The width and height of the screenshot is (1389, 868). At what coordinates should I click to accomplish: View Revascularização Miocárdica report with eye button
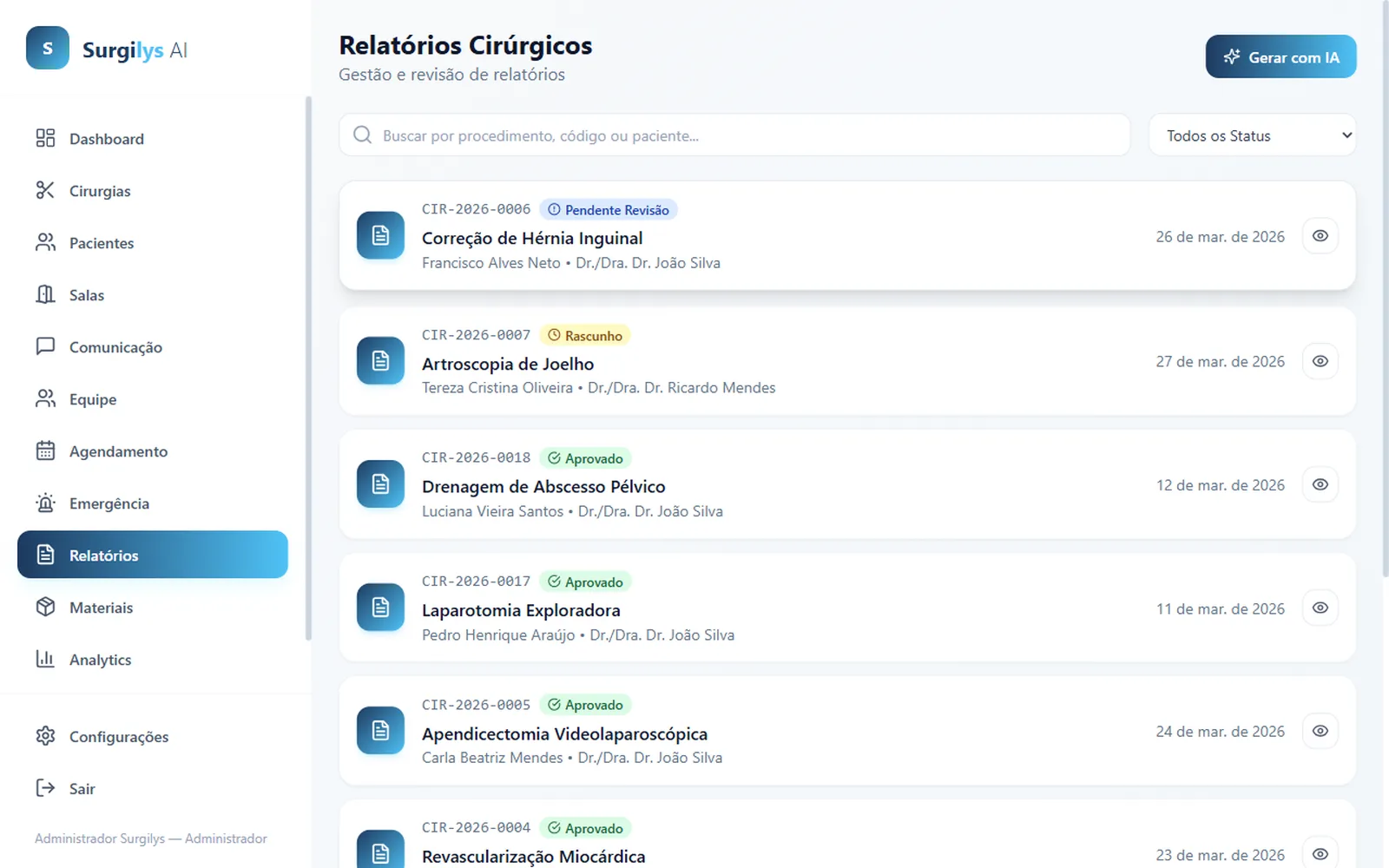coord(1320,853)
